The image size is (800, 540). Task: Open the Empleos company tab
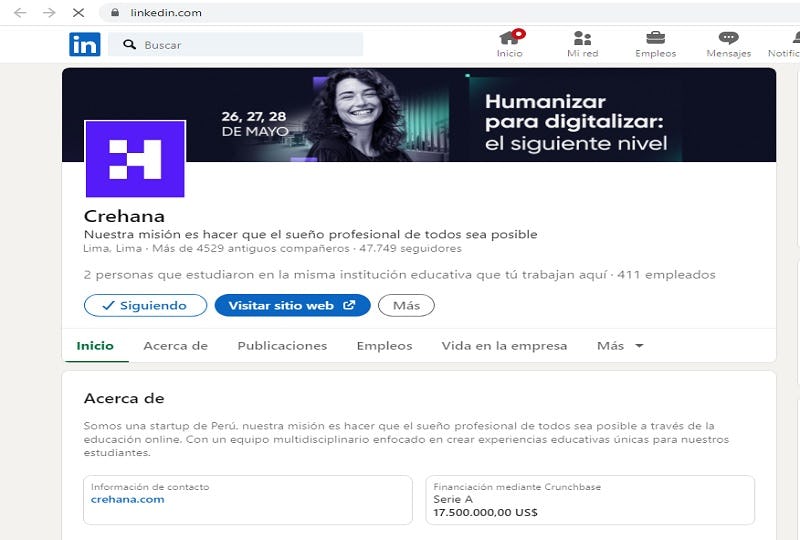coord(384,346)
